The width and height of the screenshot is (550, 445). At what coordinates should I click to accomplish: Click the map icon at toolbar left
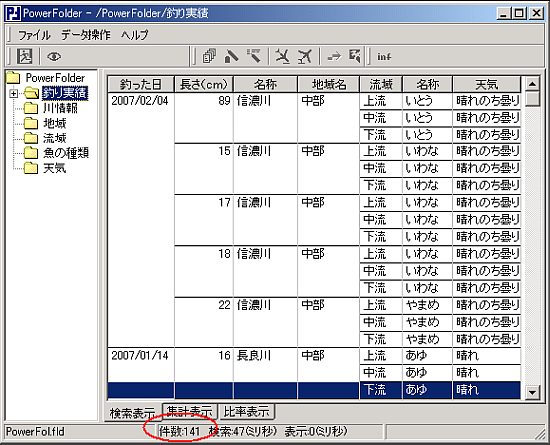[x=25, y=56]
